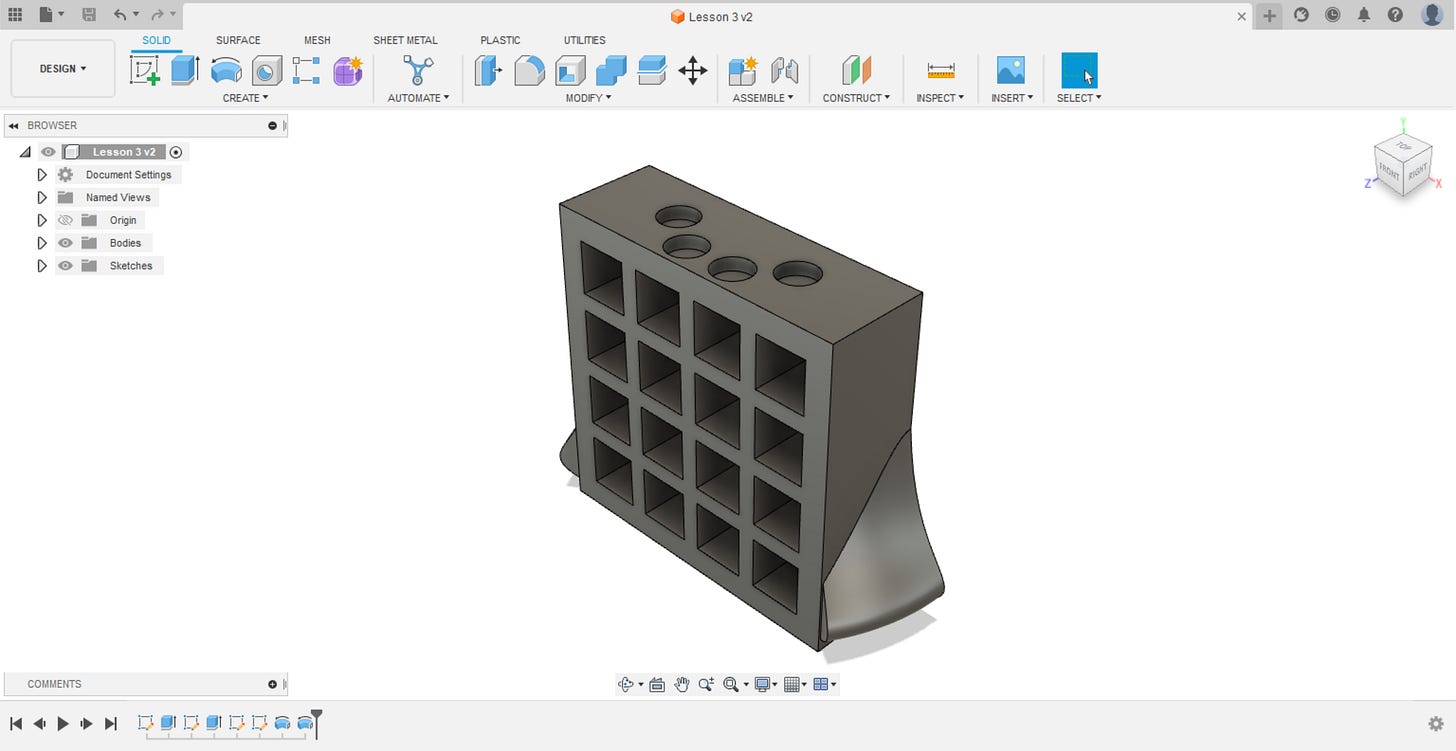This screenshot has height=751, width=1456.
Task: Select the Insert image tool
Action: [1011, 70]
